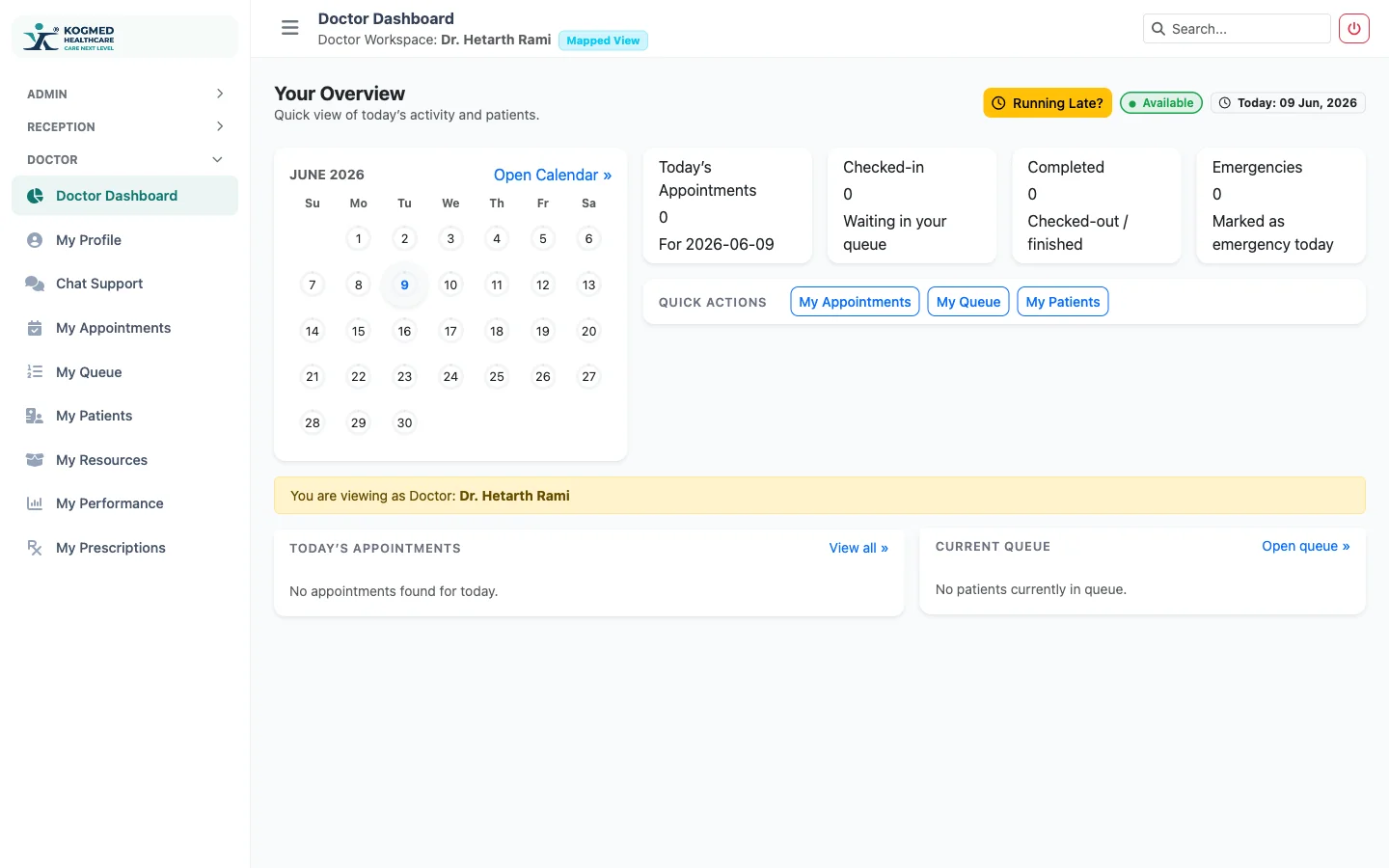Select June 30 on the calendar
The width and height of the screenshot is (1389, 868).
pyautogui.click(x=404, y=422)
